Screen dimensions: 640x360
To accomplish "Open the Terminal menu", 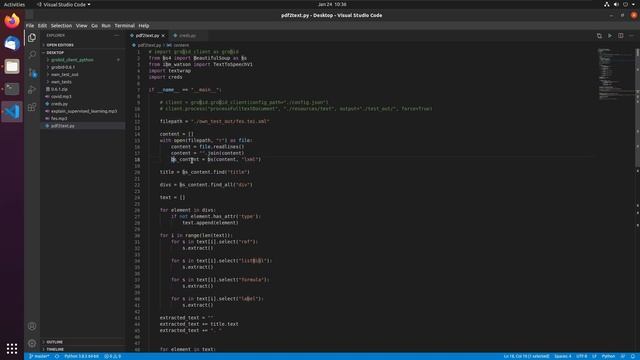I will pos(124,25).
